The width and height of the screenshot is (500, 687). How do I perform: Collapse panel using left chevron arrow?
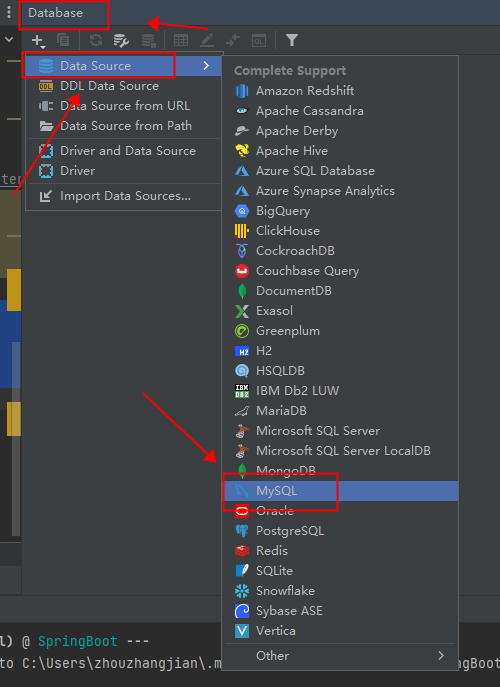(x=9, y=39)
